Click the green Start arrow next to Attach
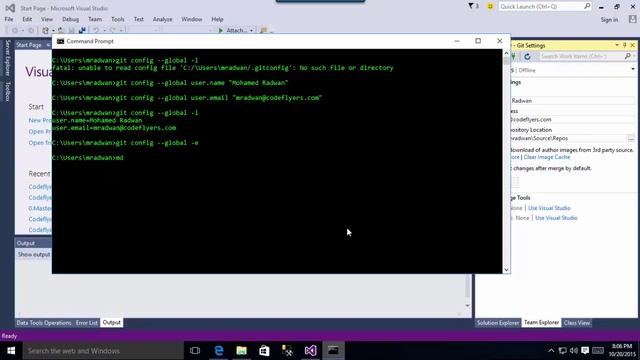This screenshot has height=360, width=640. pos(221,31)
